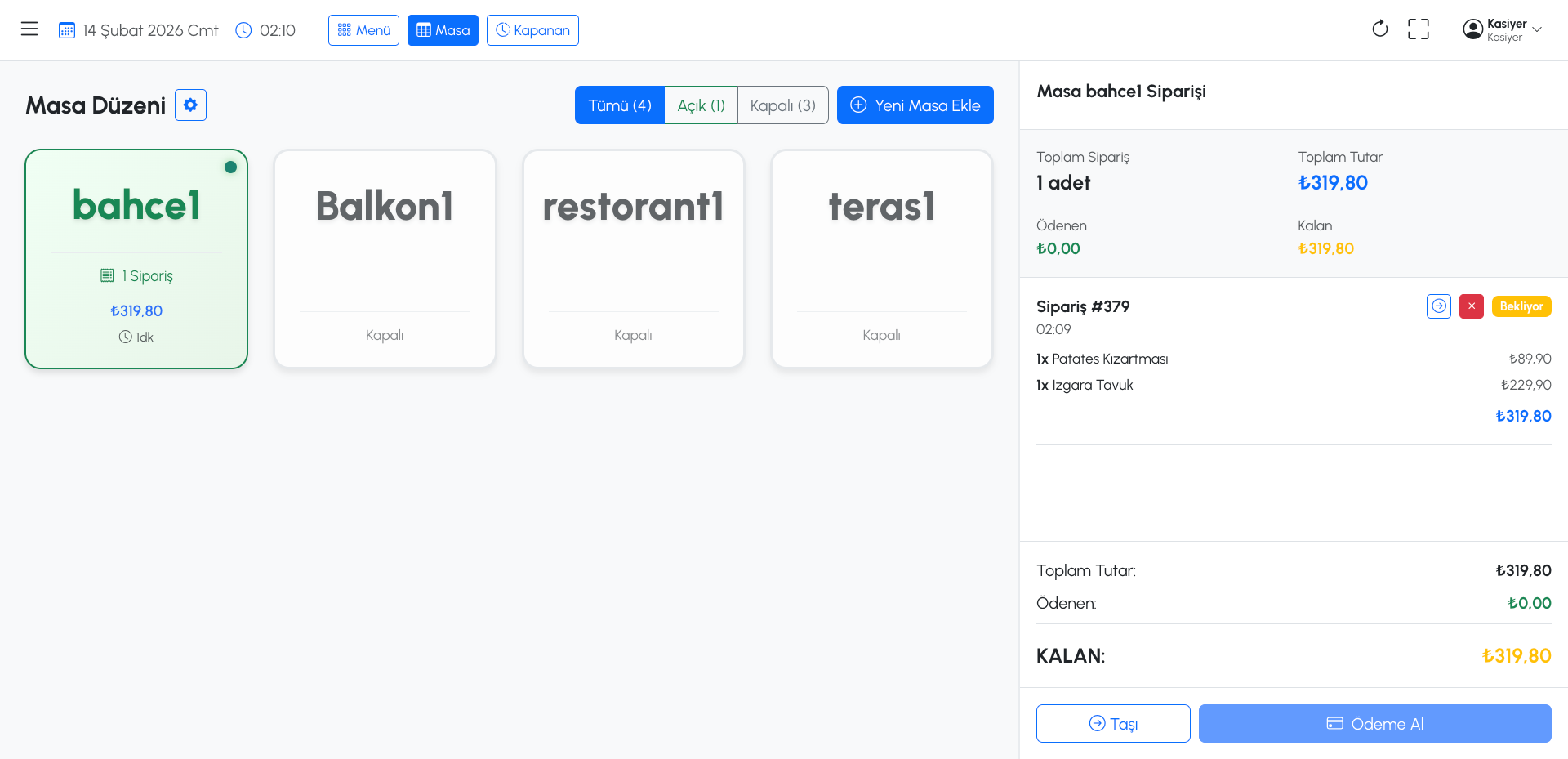
Task: Click the Bekliyor status badge
Action: click(x=1521, y=306)
